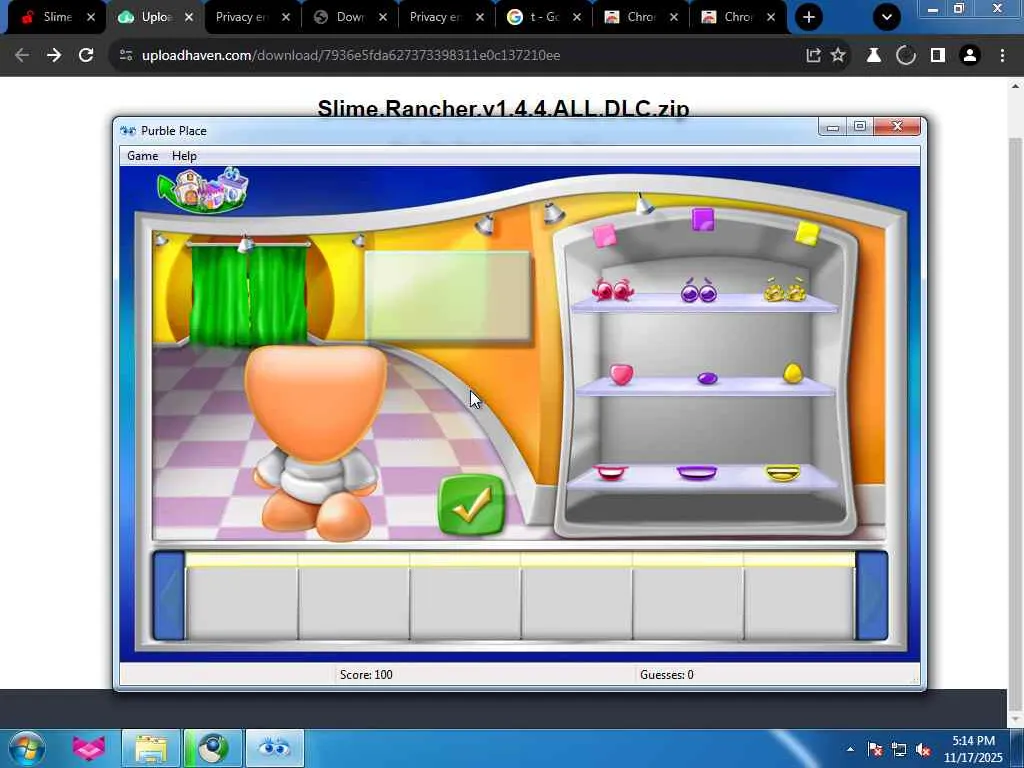Click the blank Purble character head

[315, 402]
